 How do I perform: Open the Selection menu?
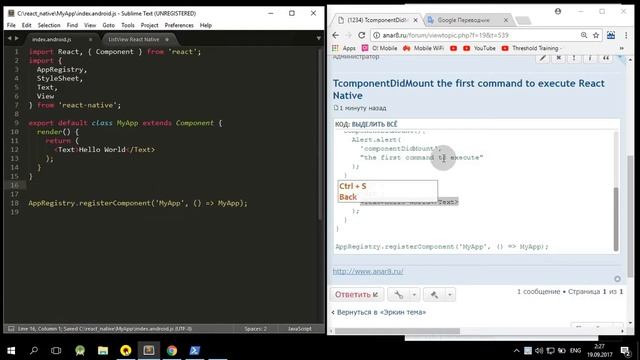coord(49,25)
